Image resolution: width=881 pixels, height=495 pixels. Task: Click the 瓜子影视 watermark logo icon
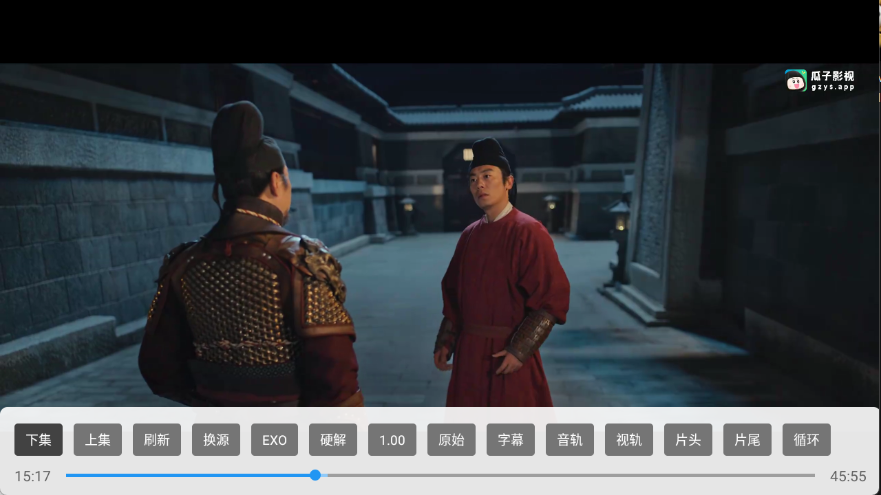point(796,81)
